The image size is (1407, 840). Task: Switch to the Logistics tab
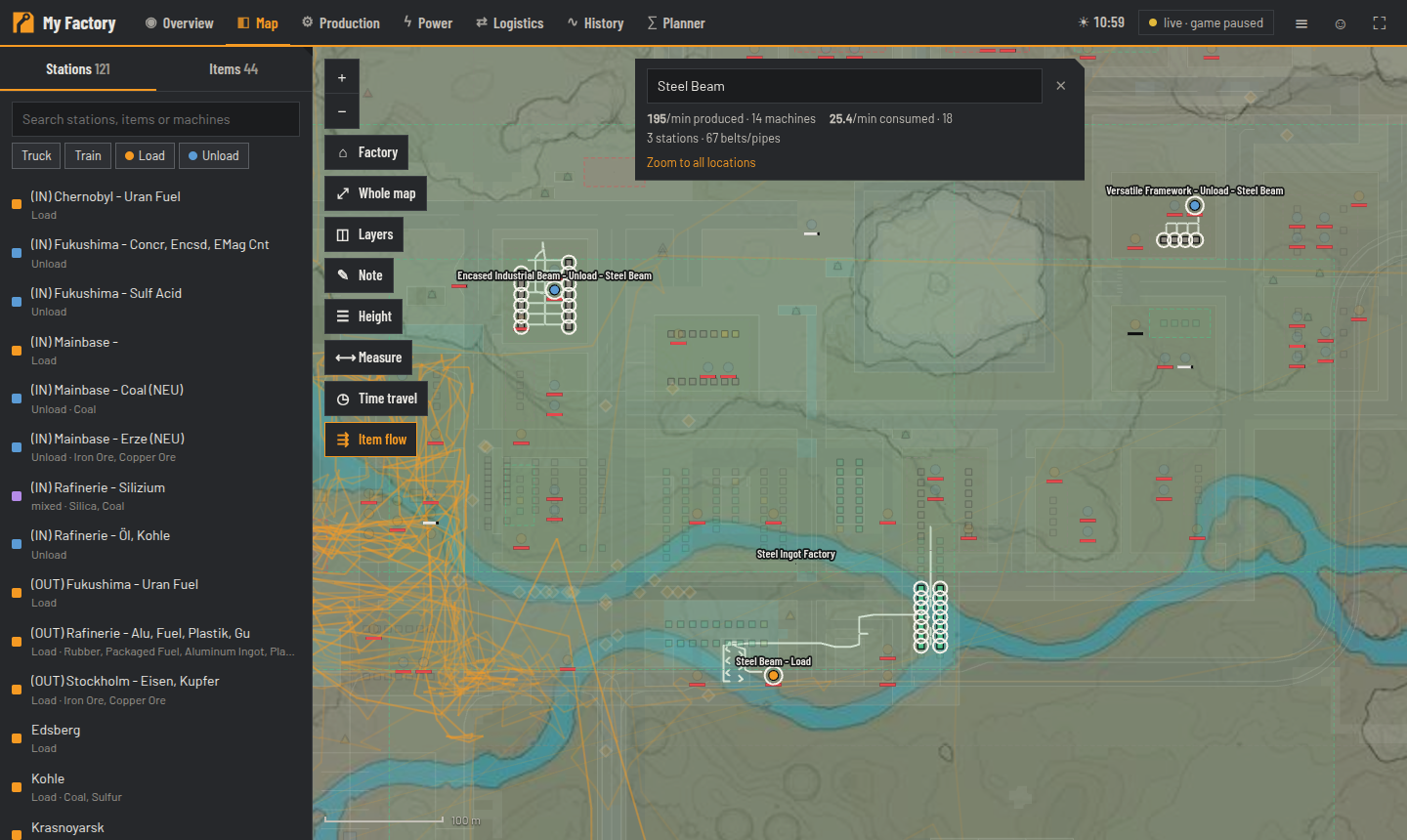pos(510,23)
